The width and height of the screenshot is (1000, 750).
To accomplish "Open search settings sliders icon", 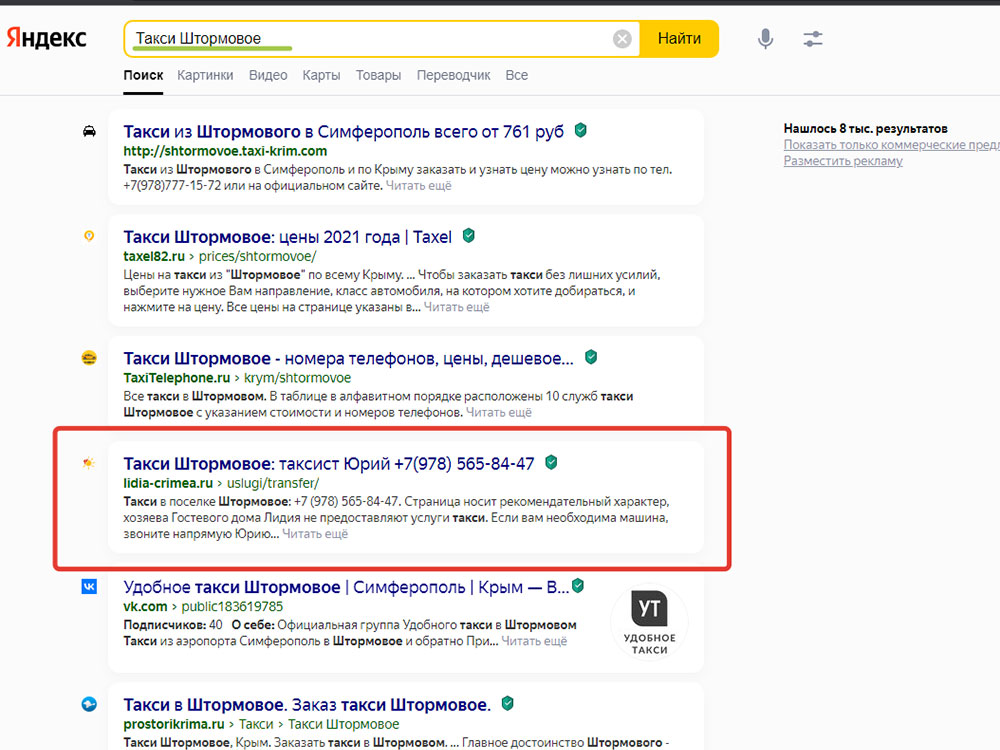I will [x=812, y=39].
